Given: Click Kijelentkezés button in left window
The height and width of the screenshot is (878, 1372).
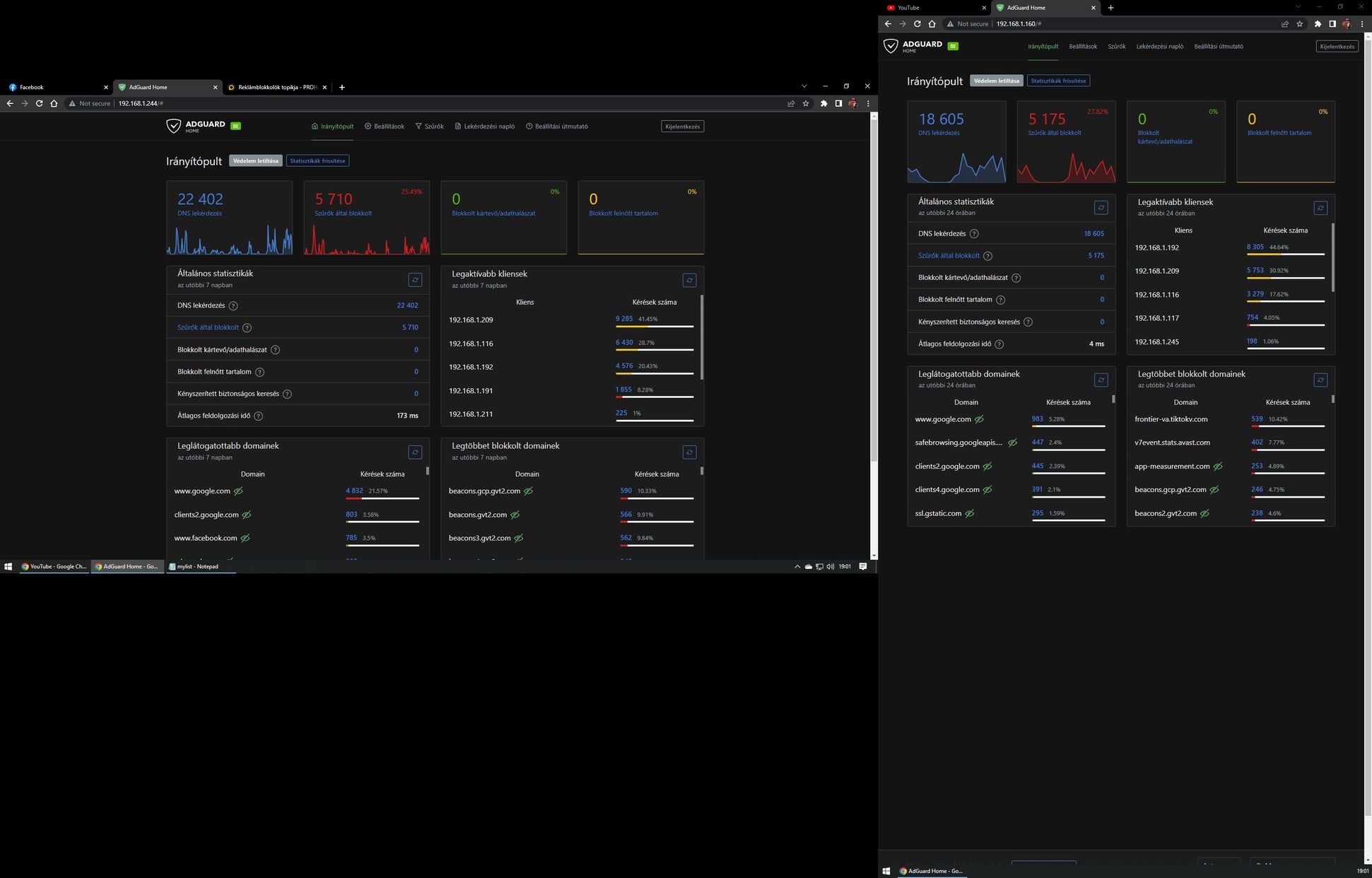Looking at the screenshot, I should pyautogui.click(x=682, y=127).
